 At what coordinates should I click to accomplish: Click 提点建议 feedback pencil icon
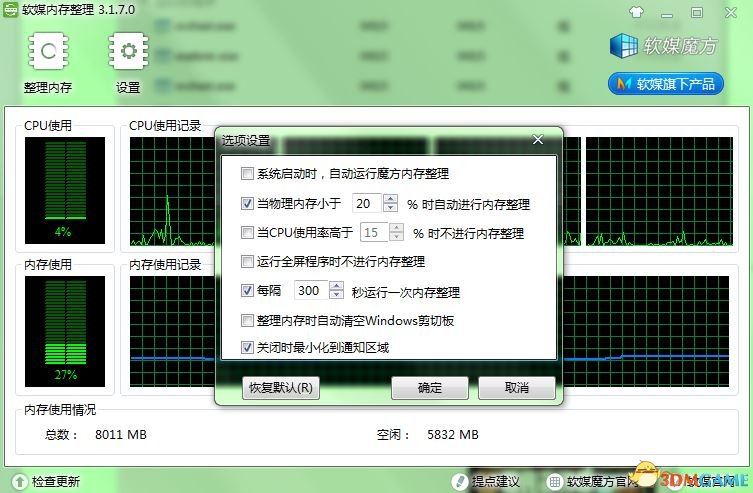tap(460, 481)
